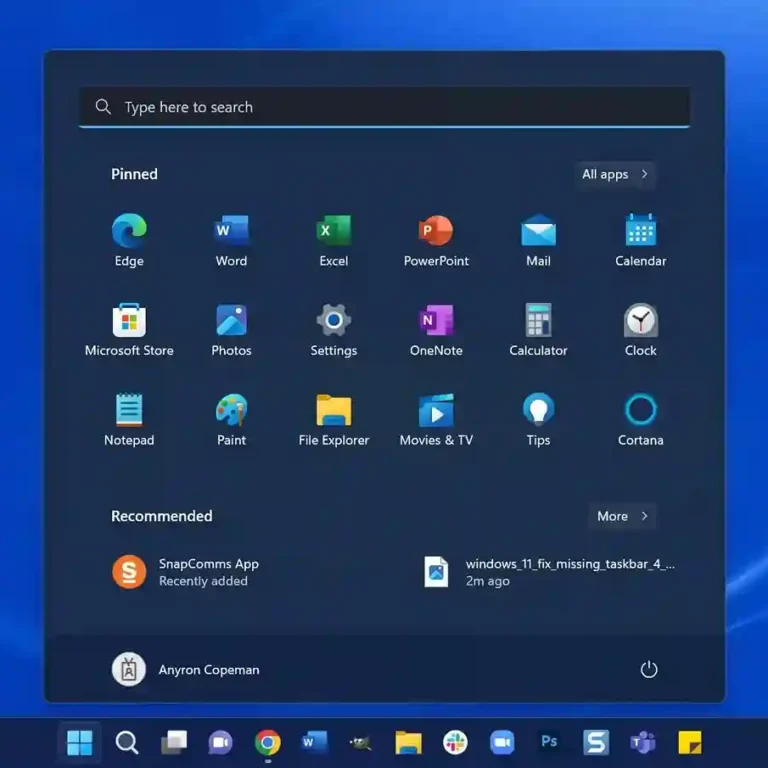Open the Tips app

click(x=538, y=419)
